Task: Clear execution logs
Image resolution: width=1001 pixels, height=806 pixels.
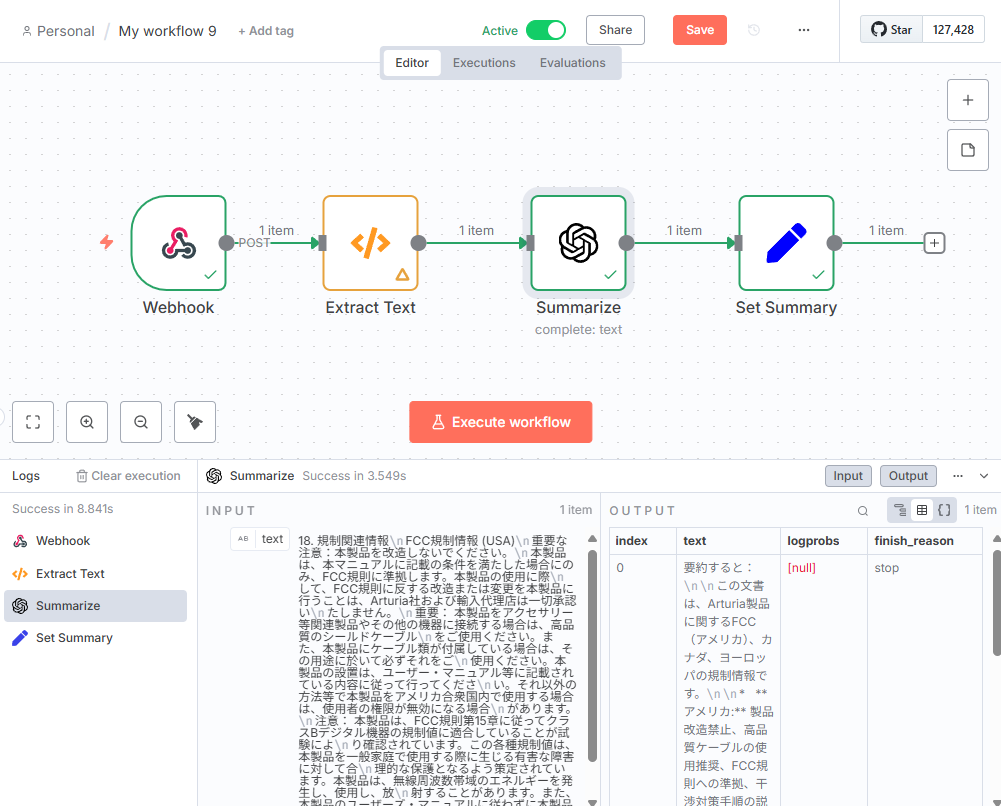Action: (x=128, y=476)
